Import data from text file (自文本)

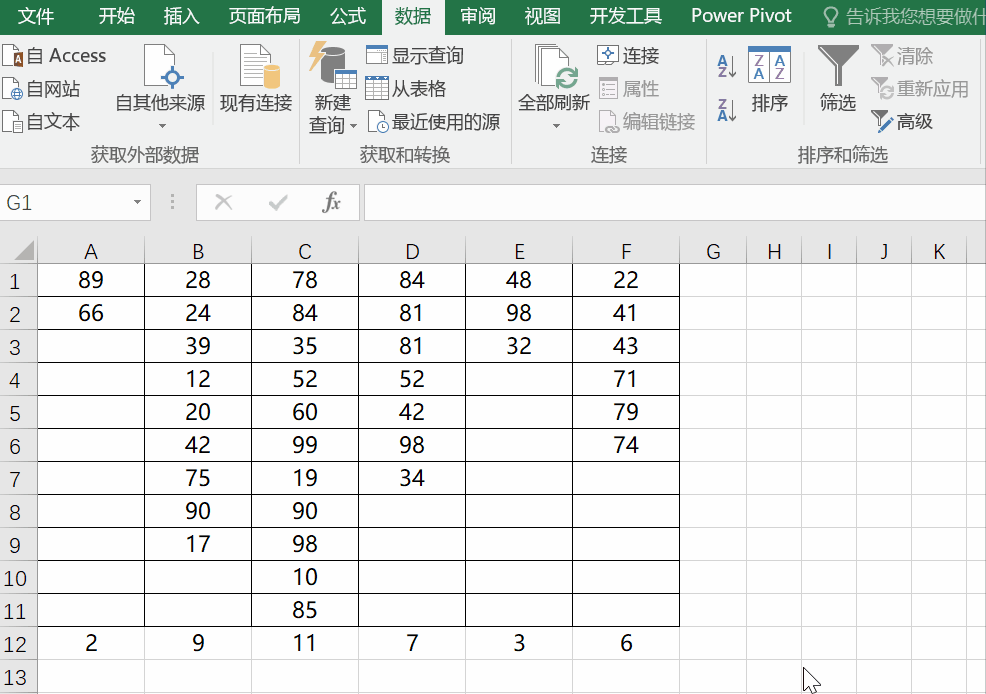click(x=42, y=121)
